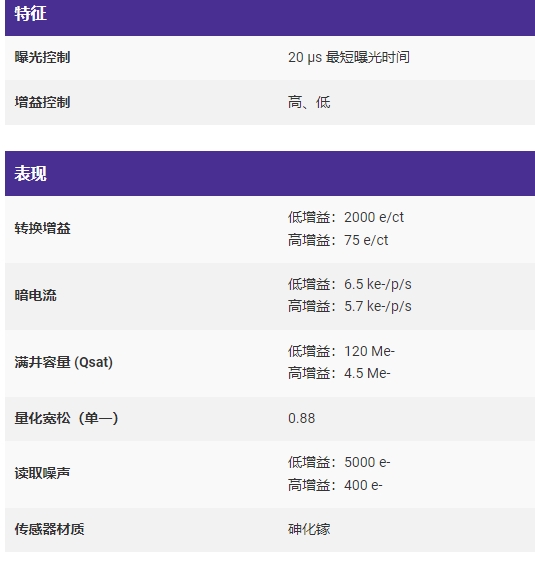The width and height of the screenshot is (535, 570).
Task: Click 高增益: 4.5 Me- value
Action: pyautogui.click(x=339, y=373)
